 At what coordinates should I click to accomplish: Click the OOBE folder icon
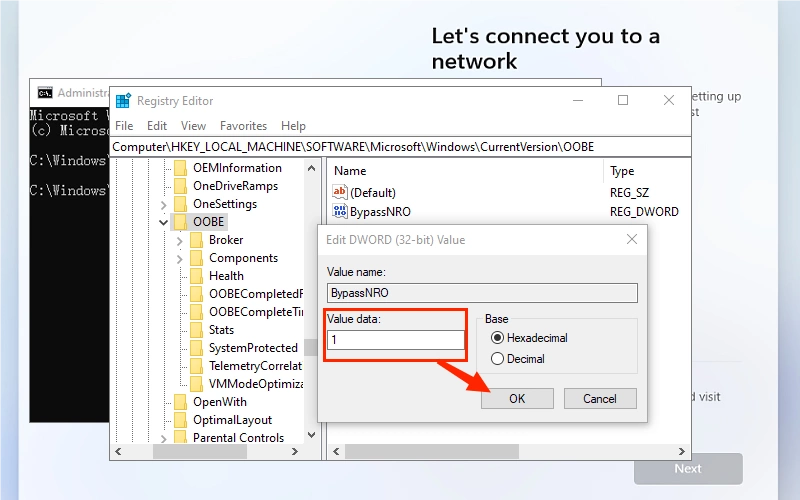181,222
